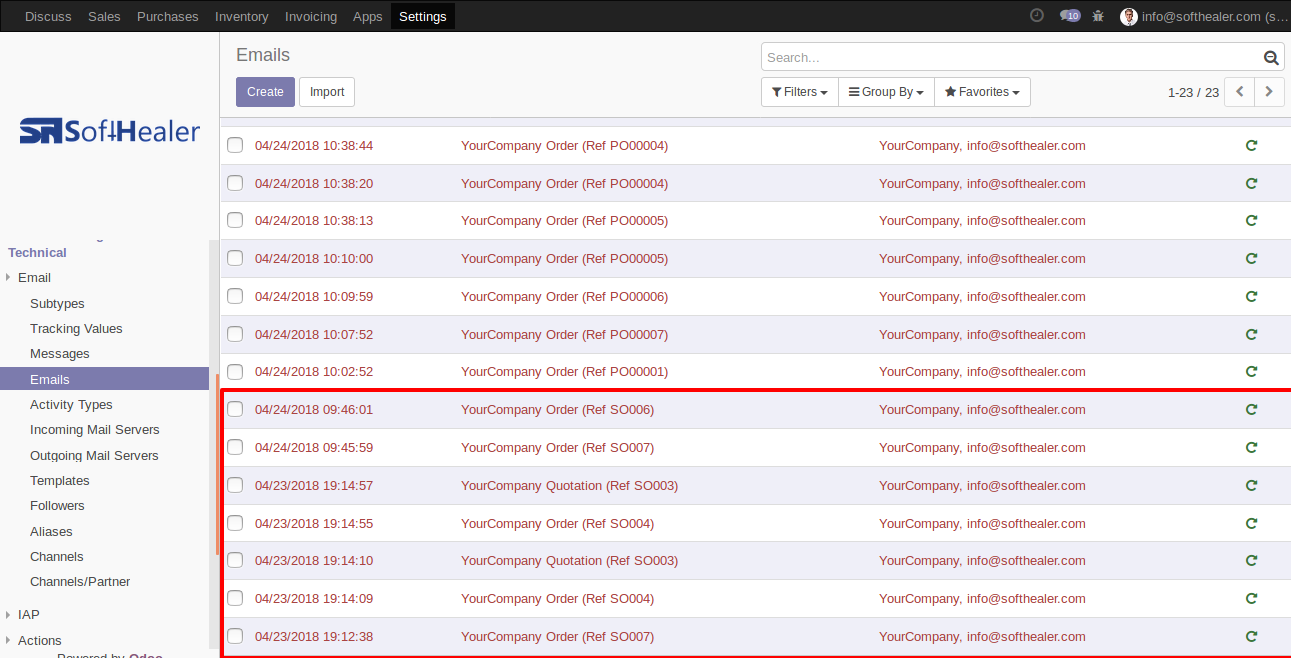This screenshot has height=658, width=1291.
Task: Click the SoftHealer logo
Action: [x=110, y=131]
